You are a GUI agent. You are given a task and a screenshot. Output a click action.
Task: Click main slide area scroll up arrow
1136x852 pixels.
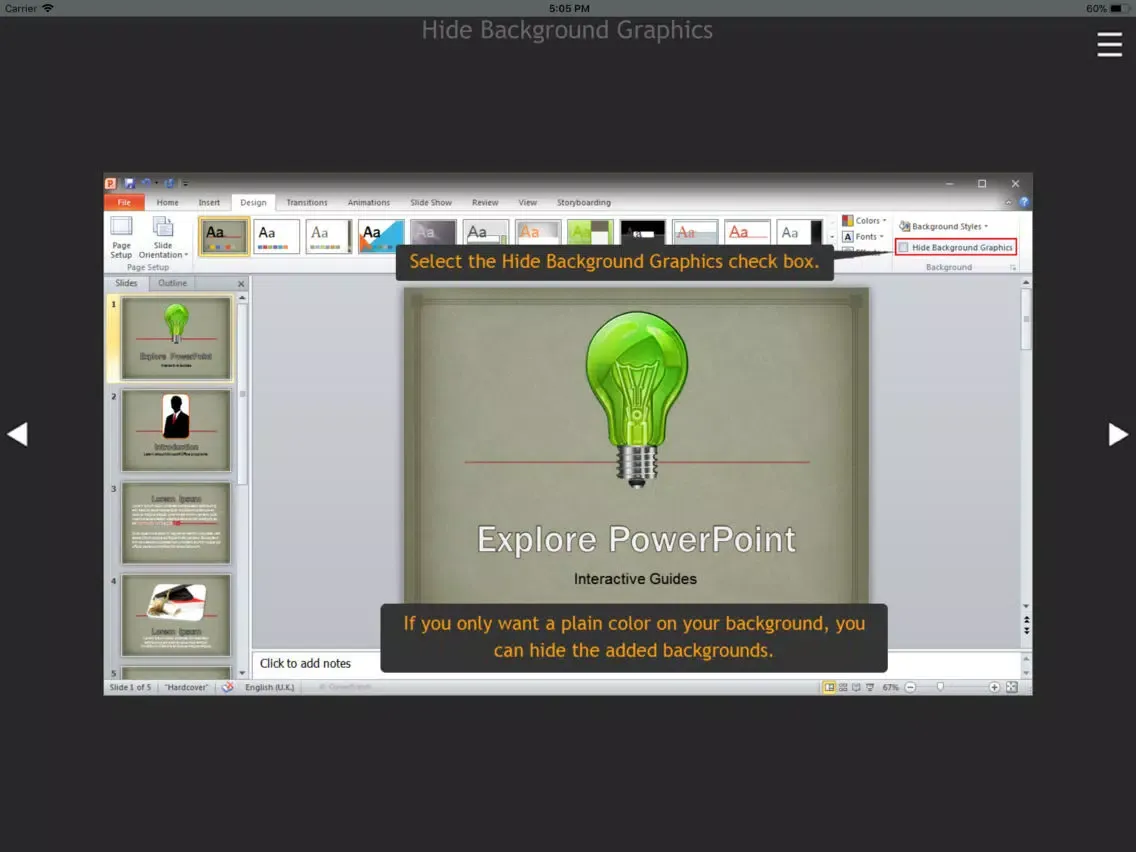coord(1026,283)
